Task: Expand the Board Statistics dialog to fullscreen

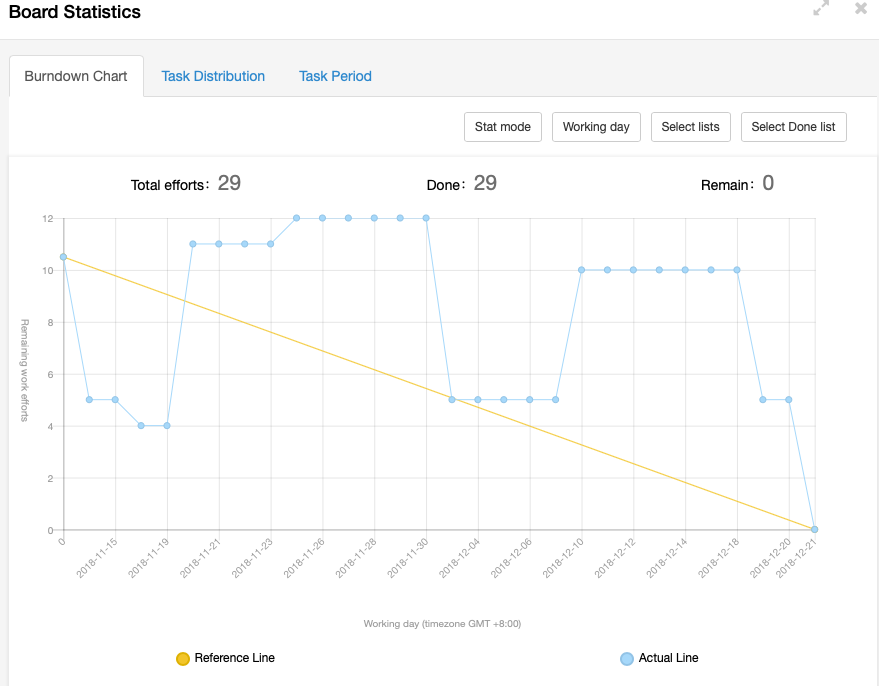Action: 821,9
